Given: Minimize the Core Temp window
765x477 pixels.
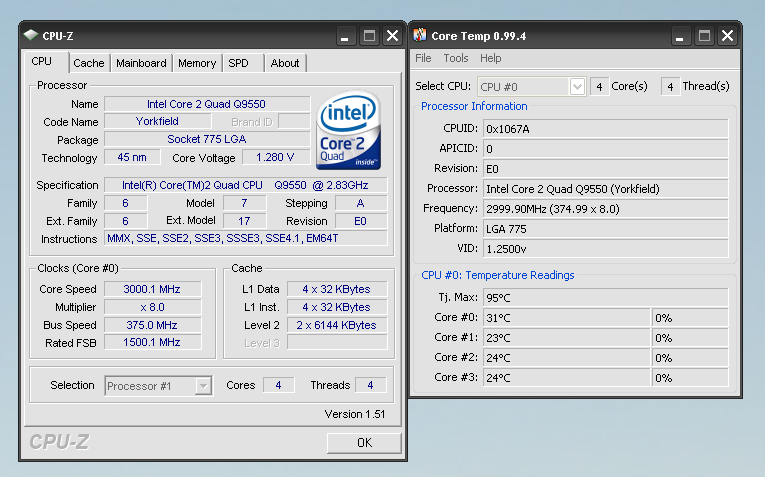Looking at the screenshot, I should tap(680, 36).
